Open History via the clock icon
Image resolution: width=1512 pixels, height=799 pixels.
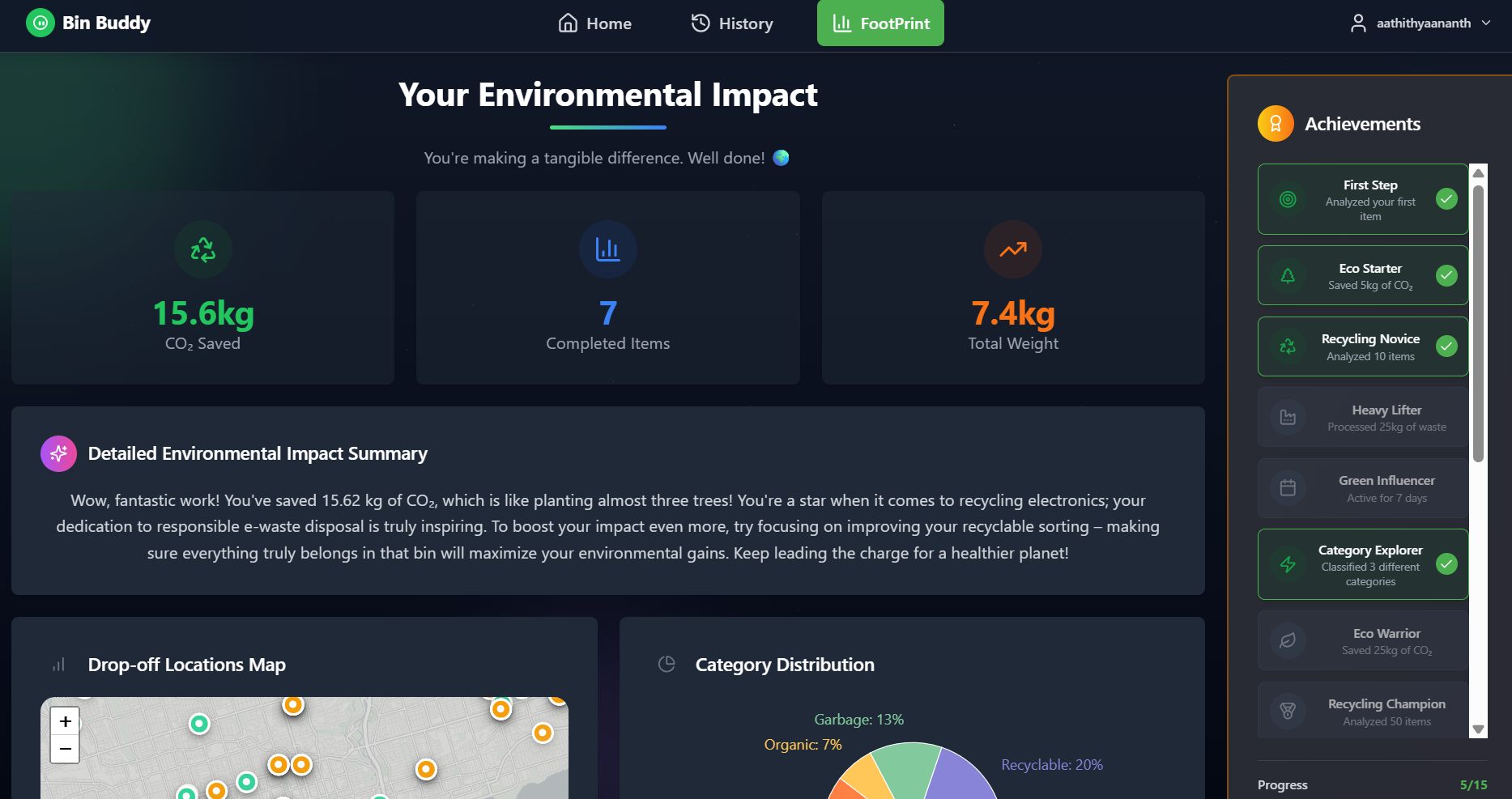point(700,23)
